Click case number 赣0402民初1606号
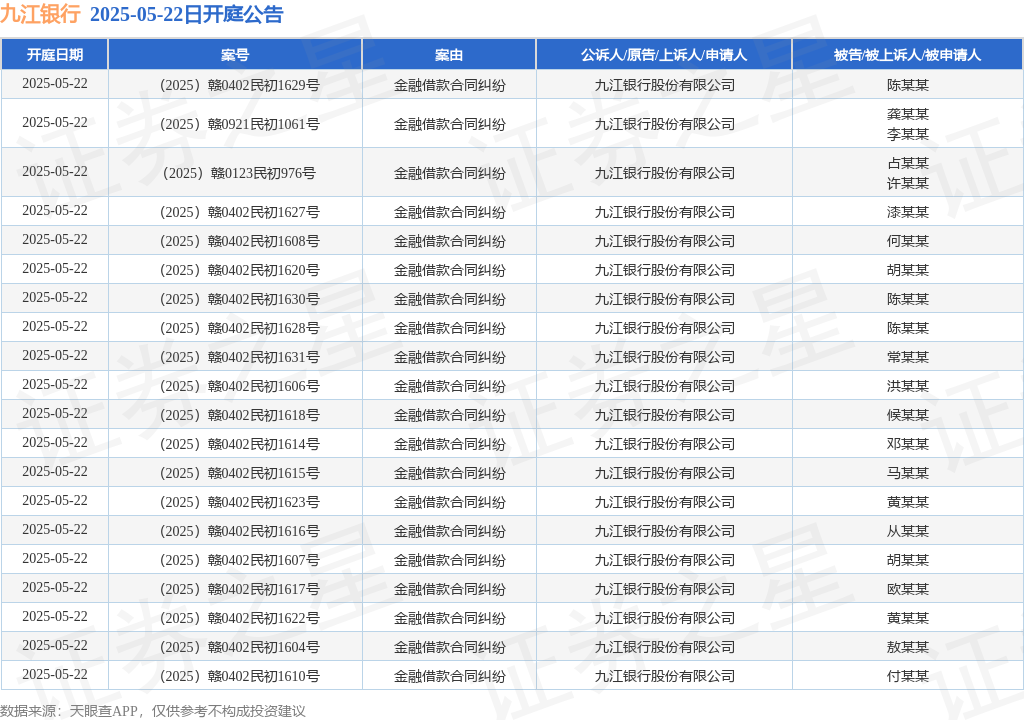 coord(264,386)
